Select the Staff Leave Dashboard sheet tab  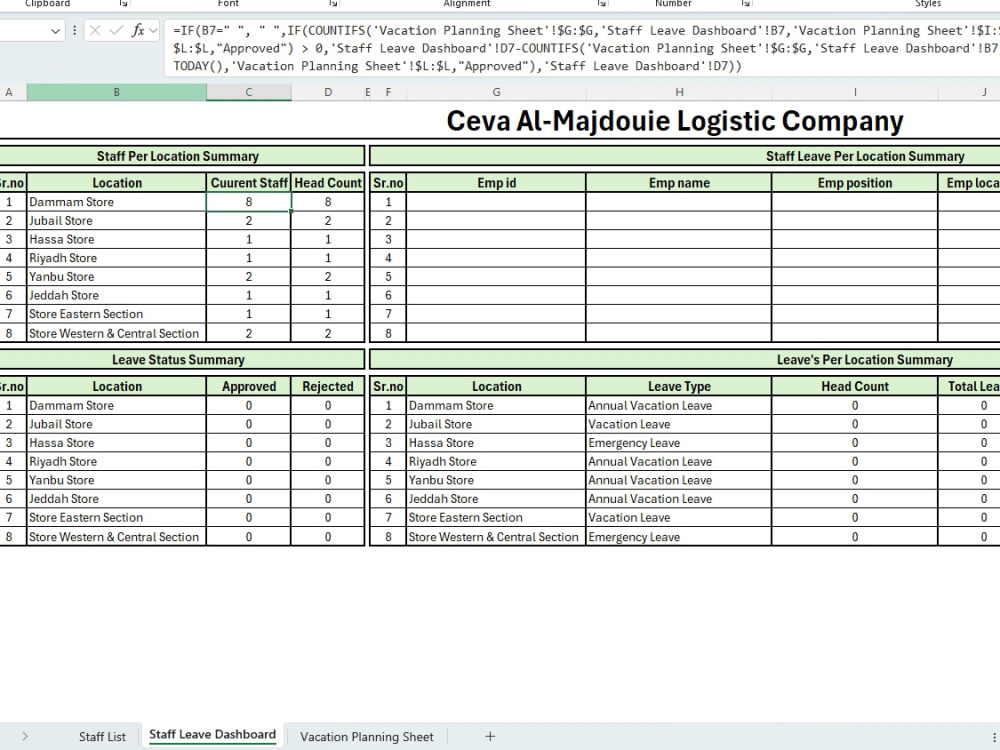(212, 735)
